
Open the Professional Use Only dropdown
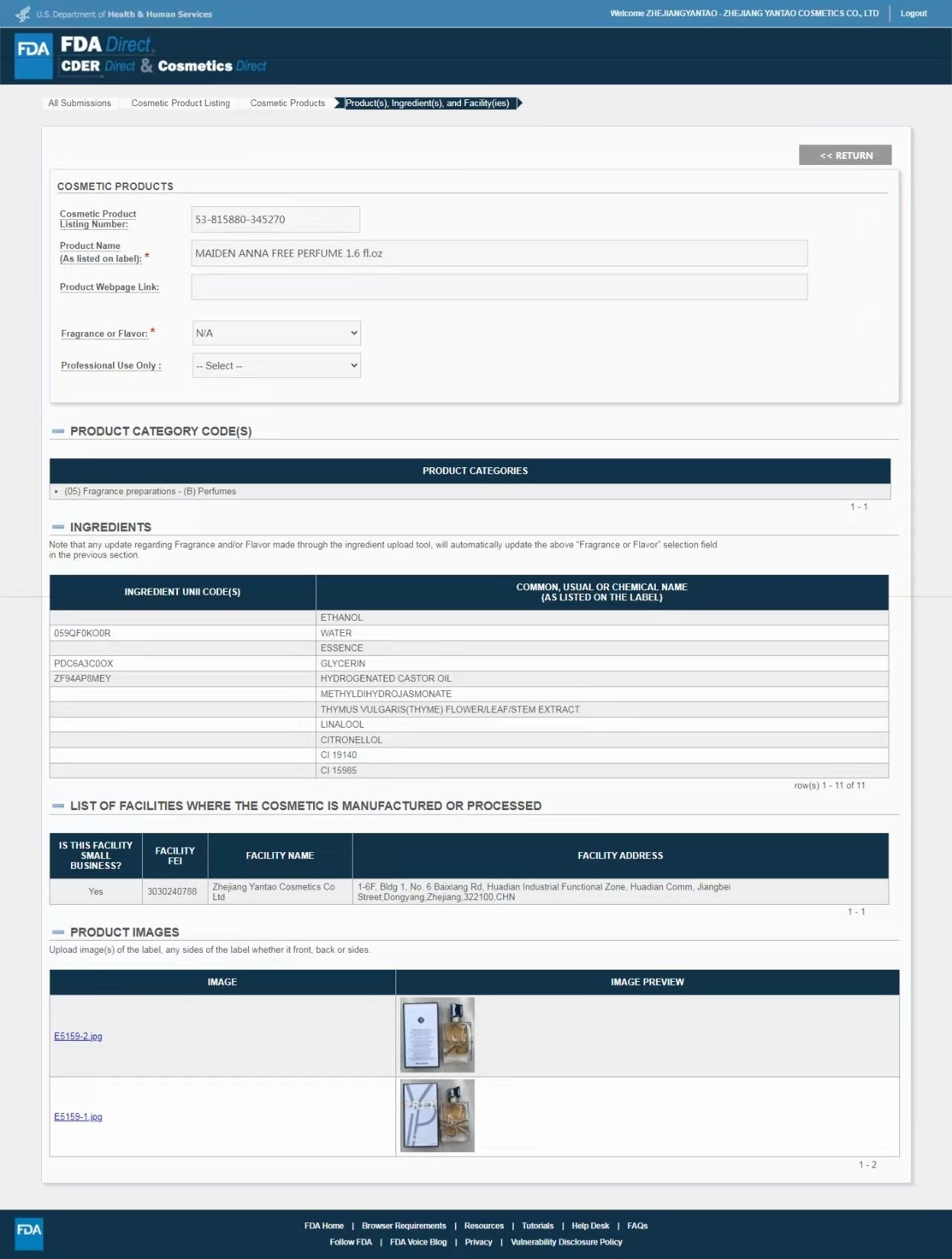276,366
